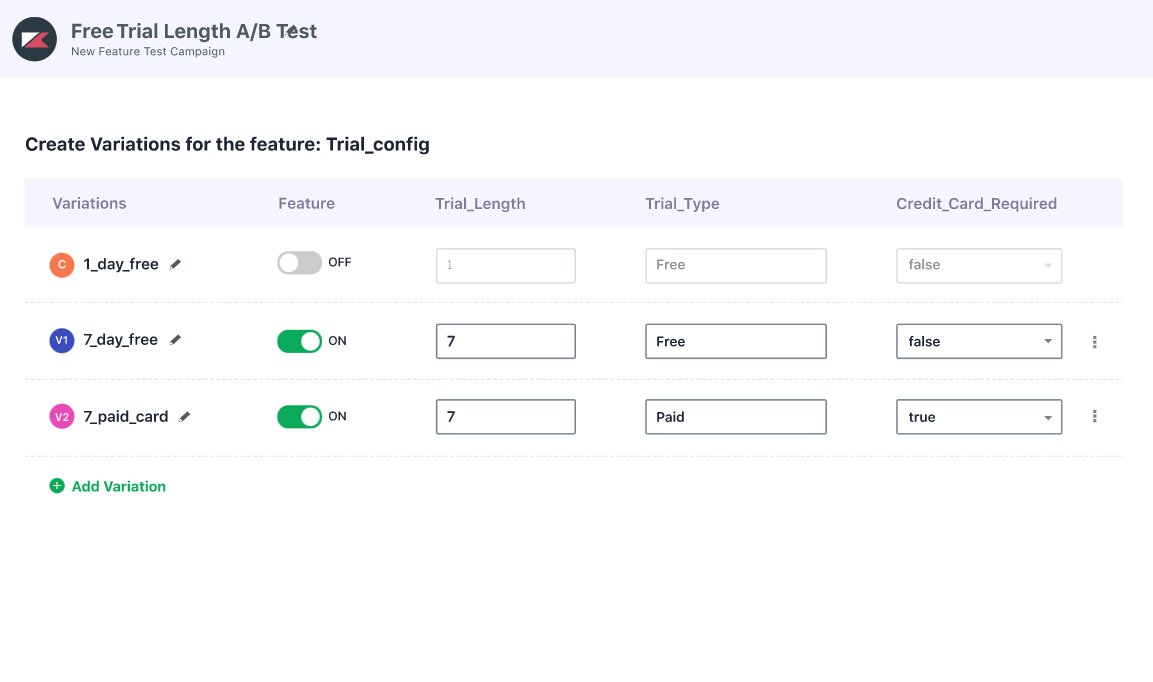Image resolution: width=1153 pixels, height=682 pixels.
Task: Click the orange C control badge
Action: tap(62, 265)
